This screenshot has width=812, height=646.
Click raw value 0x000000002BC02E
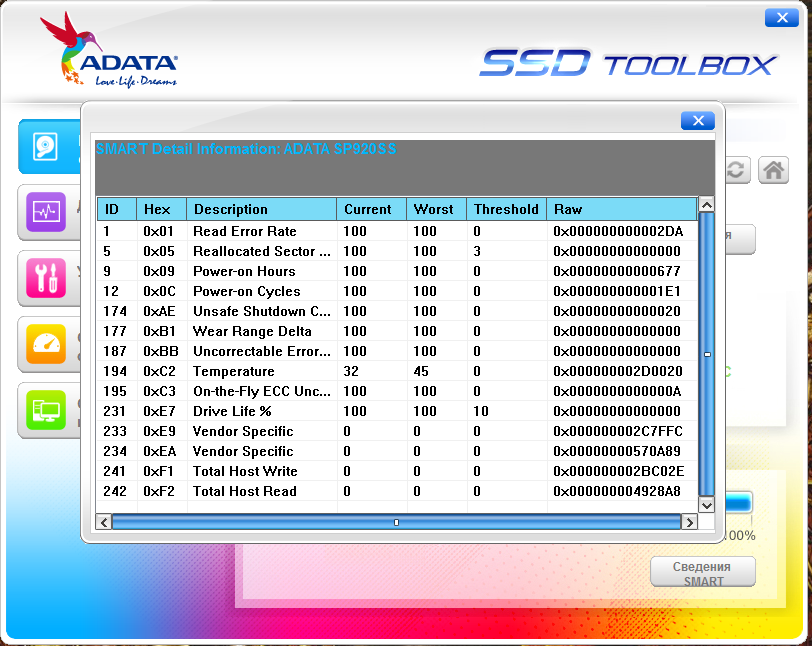[x=618, y=471]
